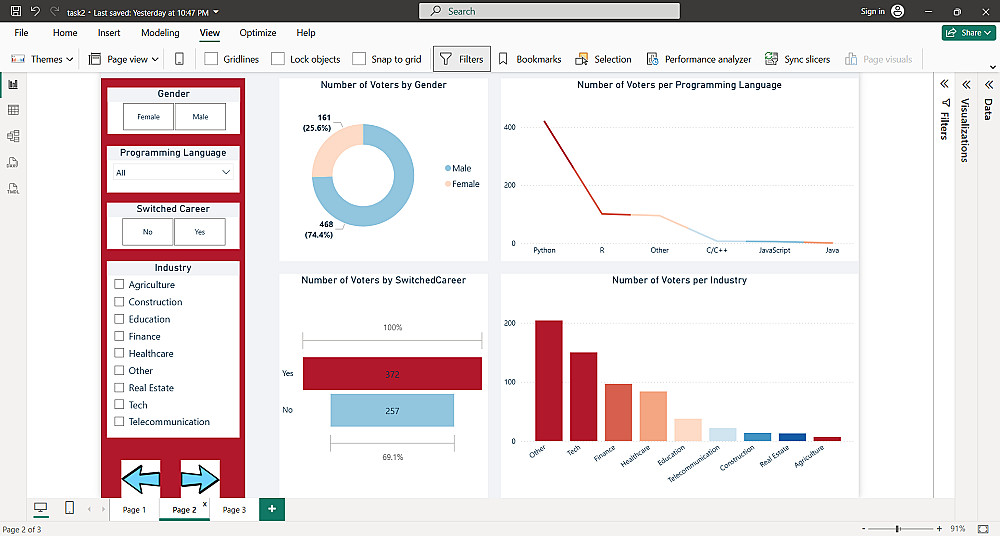Enable the Gridlines checkbox
The height and width of the screenshot is (536, 1000).
click(211, 59)
